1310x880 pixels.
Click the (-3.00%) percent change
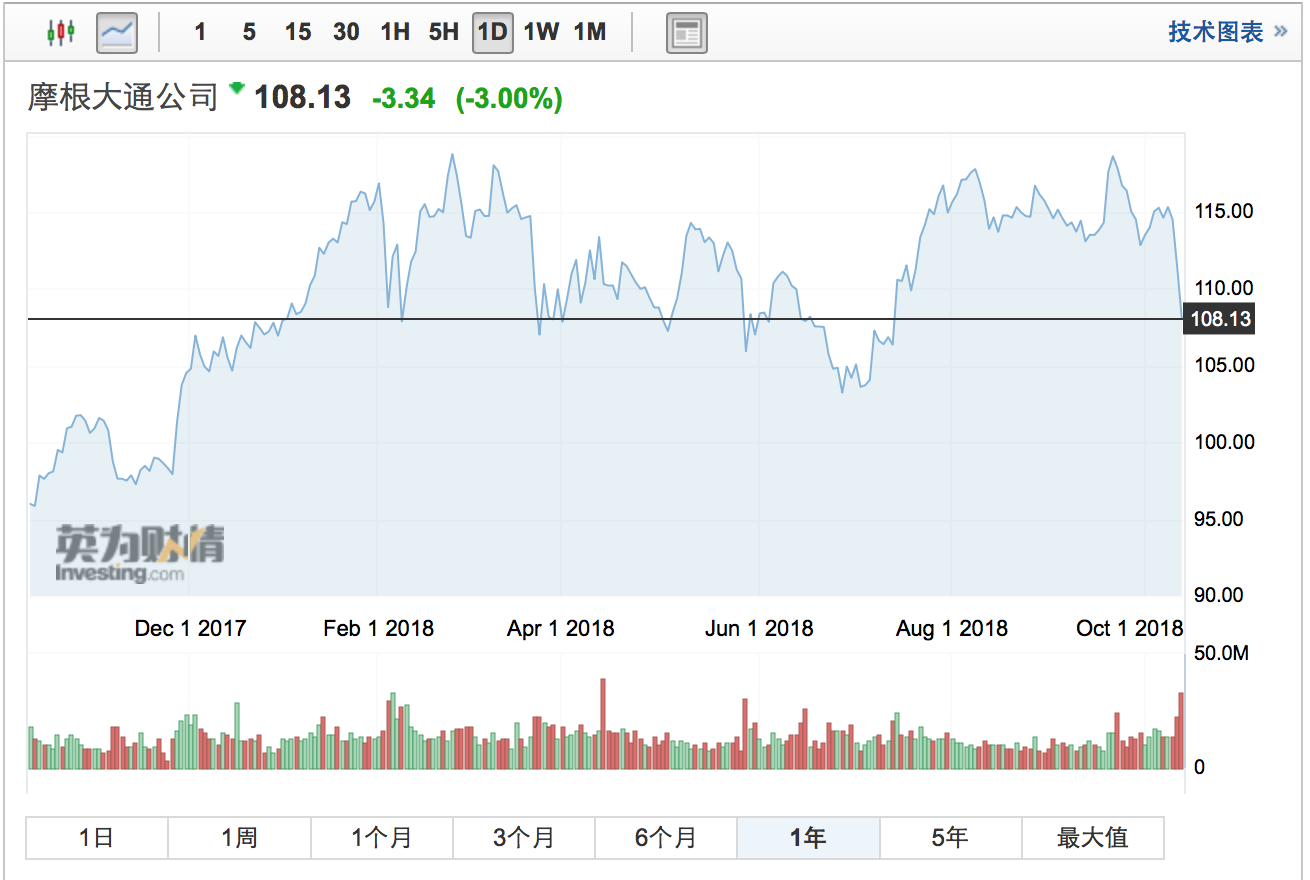509,98
